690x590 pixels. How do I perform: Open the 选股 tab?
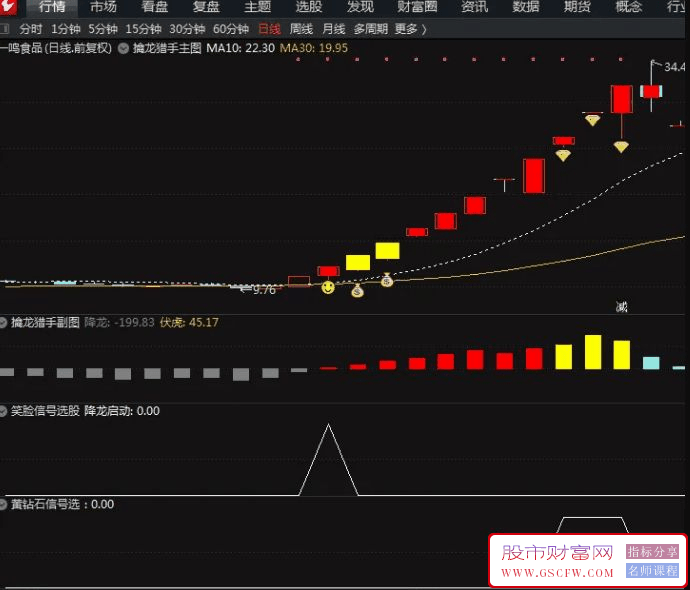point(309,7)
